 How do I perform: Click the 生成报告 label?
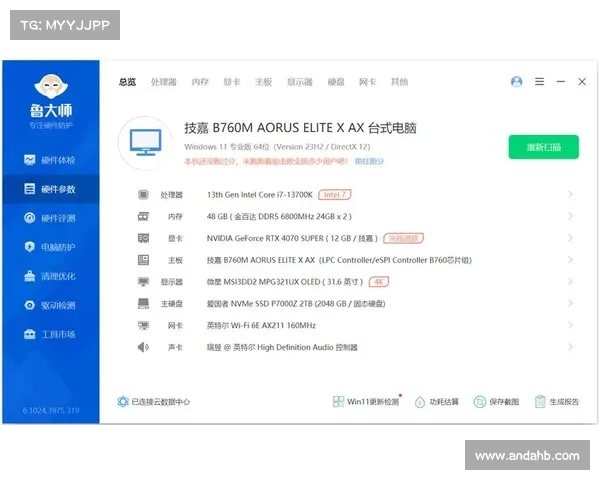564,402
